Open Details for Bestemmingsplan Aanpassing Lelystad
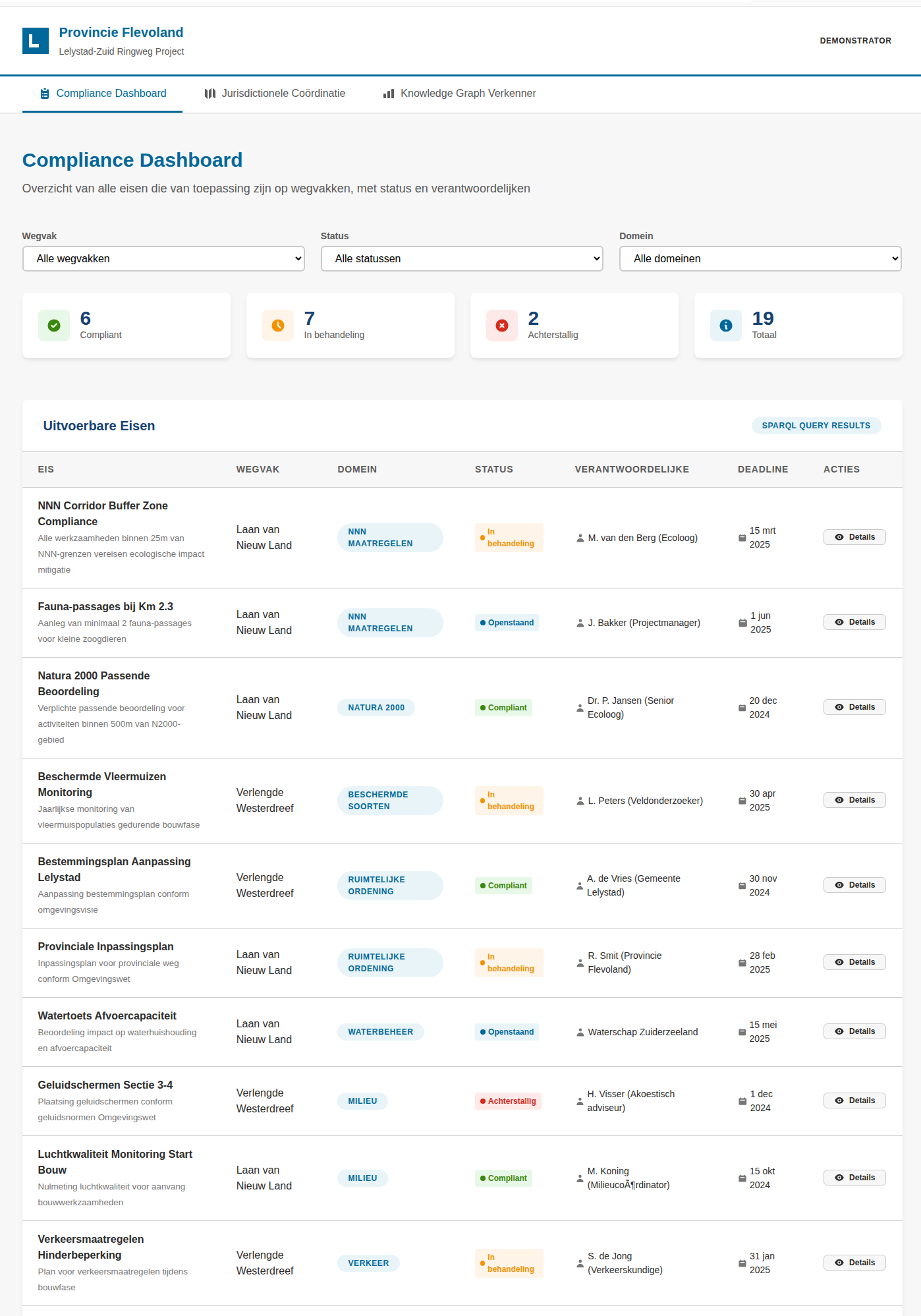The width and height of the screenshot is (921, 1316). [x=854, y=886]
